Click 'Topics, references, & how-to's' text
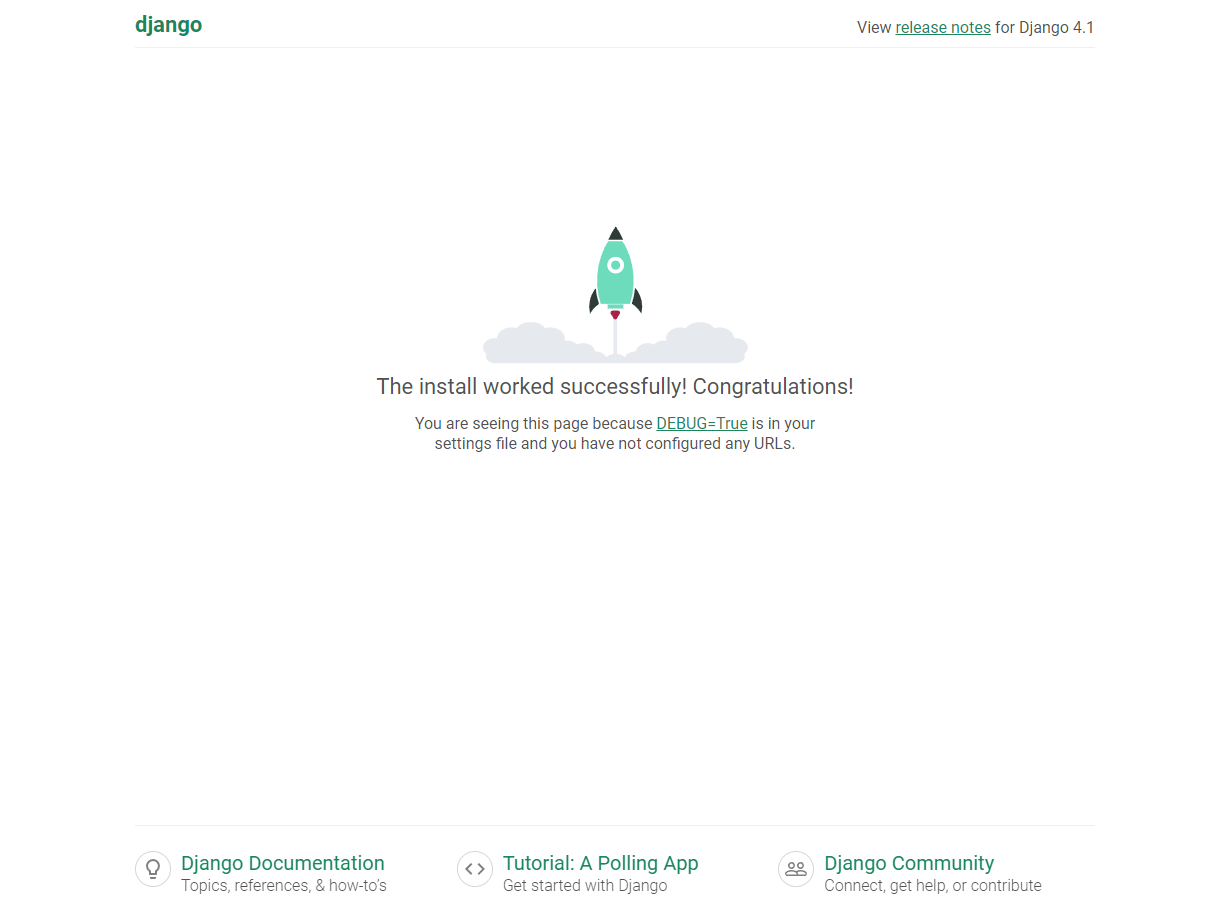Viewport: 1220px width, 918px height. tap(284, 886)
